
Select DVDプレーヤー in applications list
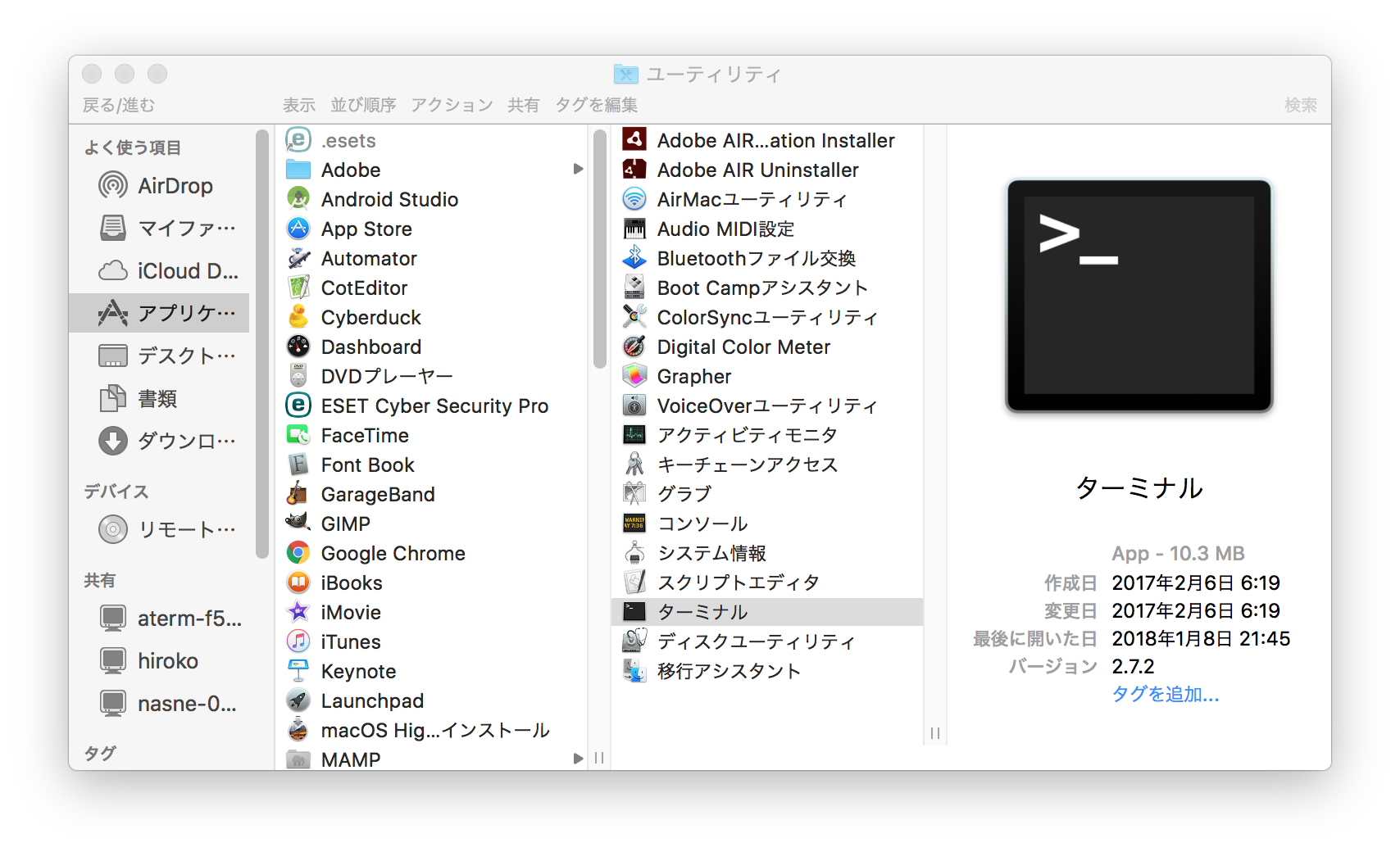click(432, 376)
